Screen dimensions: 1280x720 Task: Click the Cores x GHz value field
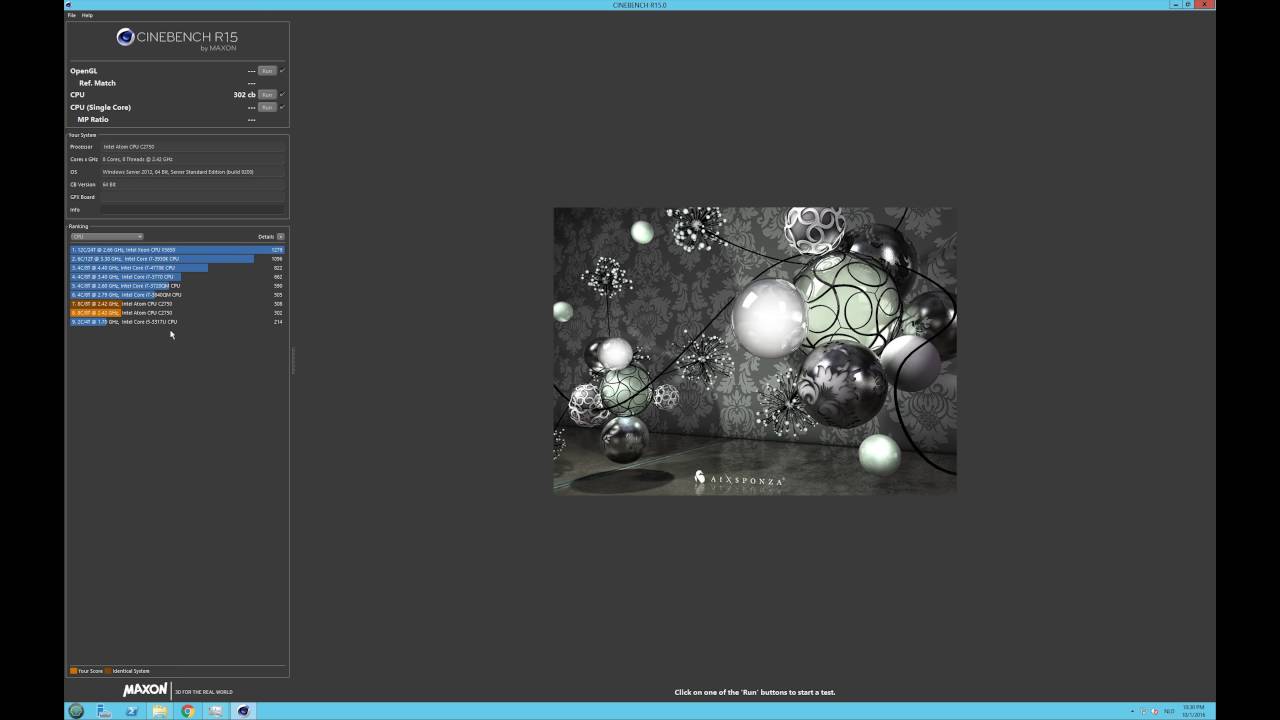(x=192, y=159)
